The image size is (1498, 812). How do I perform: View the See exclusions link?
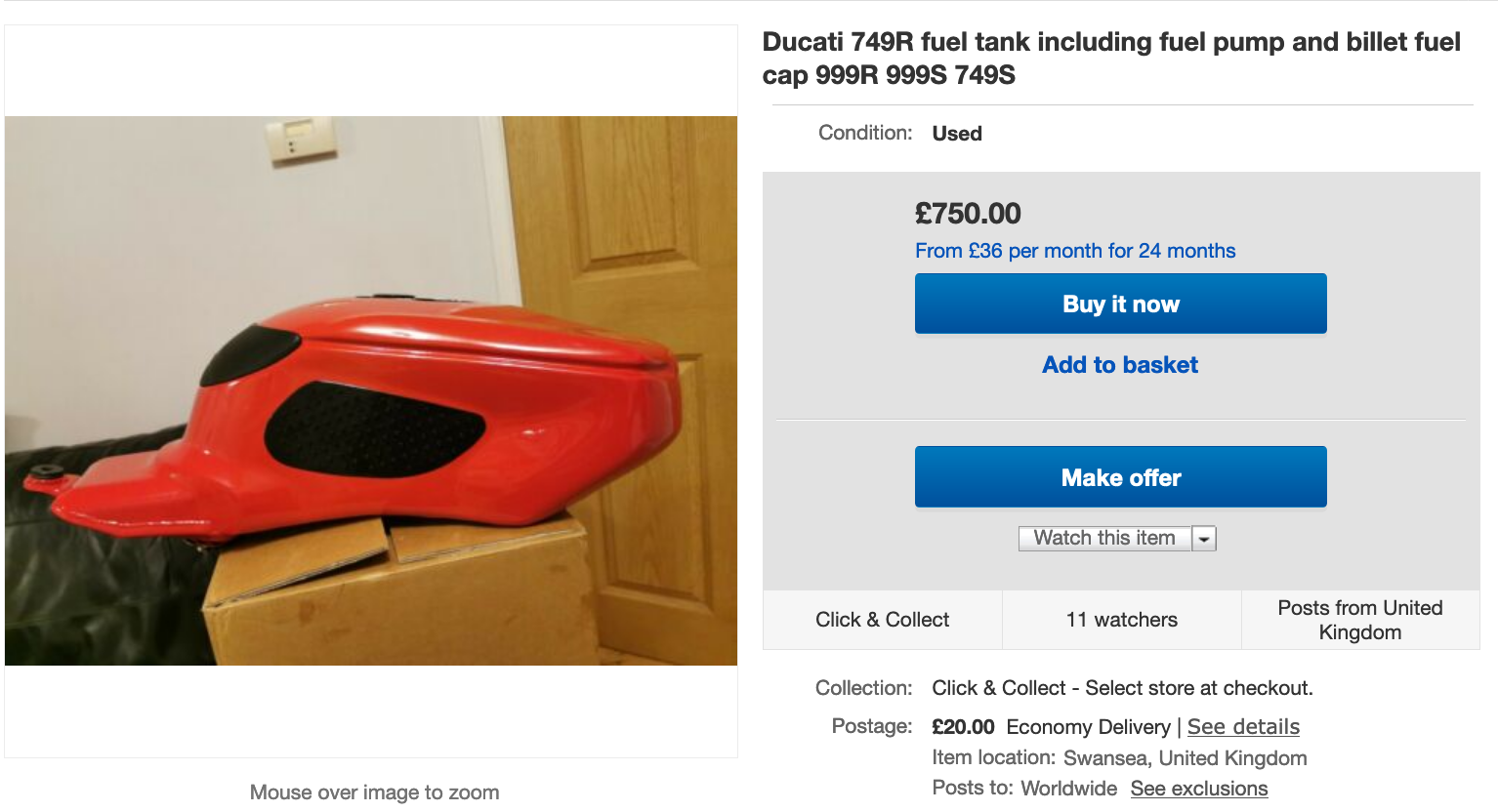1199,789
